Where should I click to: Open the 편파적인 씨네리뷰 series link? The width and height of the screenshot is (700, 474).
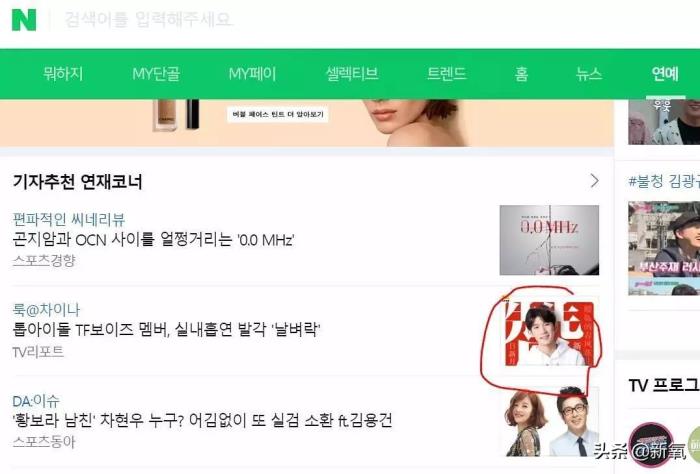pyautogui.click(x=69, y=219)
